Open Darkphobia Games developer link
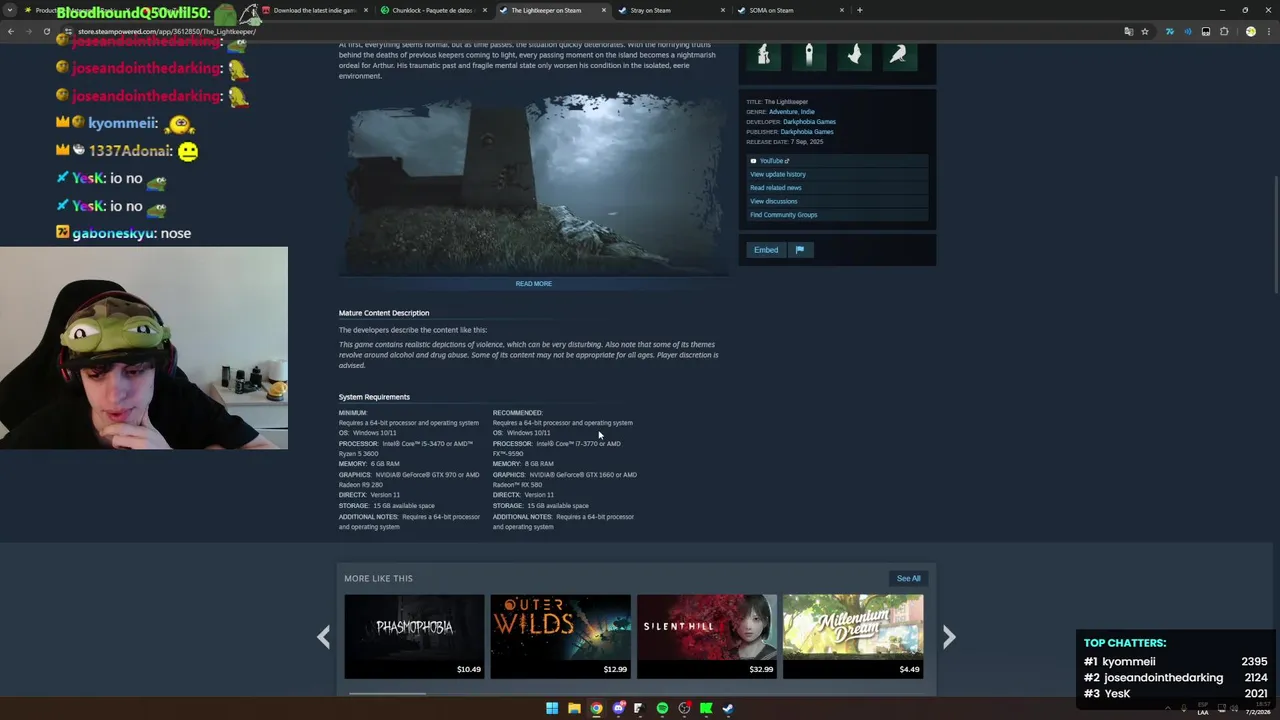 pos(809,122)
